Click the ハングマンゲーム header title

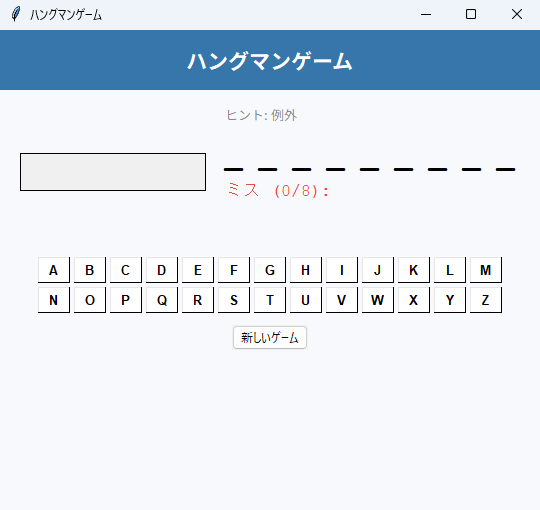pyautogui.click(x=270, y=61)
